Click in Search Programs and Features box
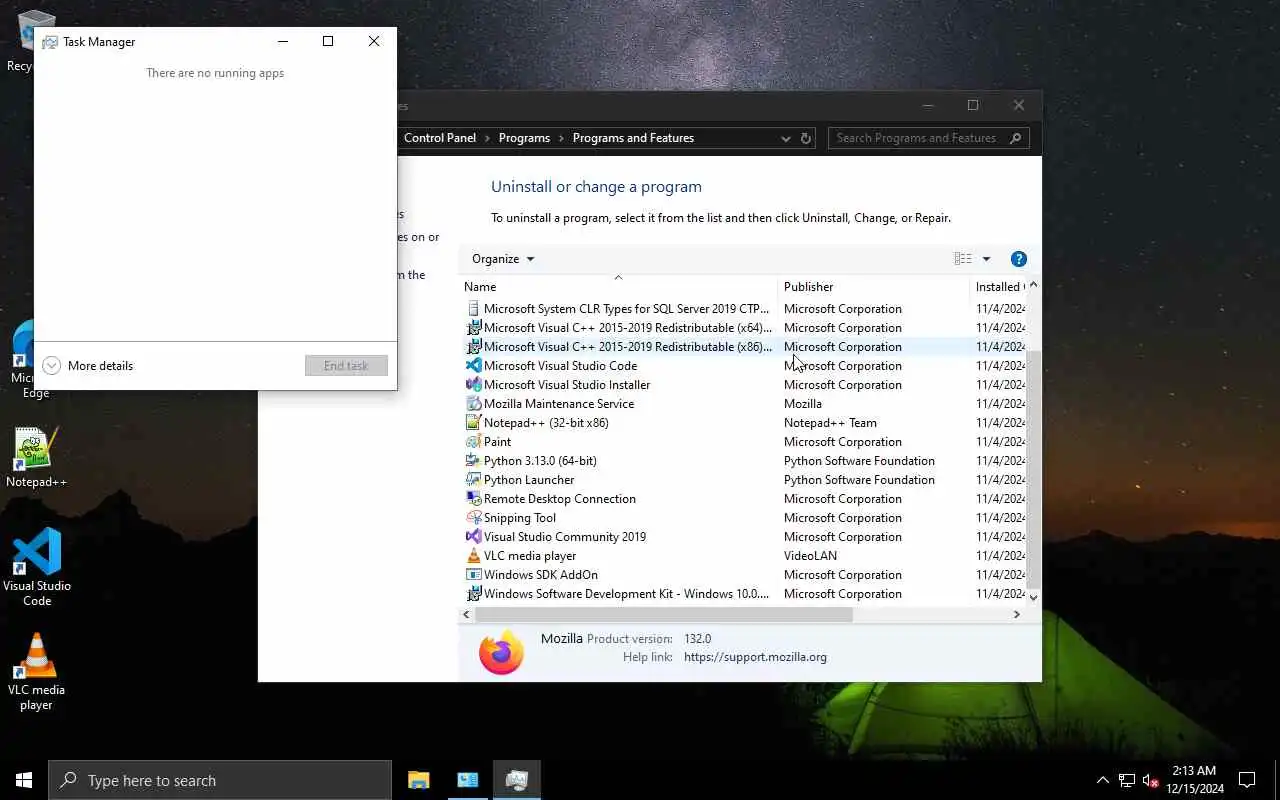 tap(928, 138)
